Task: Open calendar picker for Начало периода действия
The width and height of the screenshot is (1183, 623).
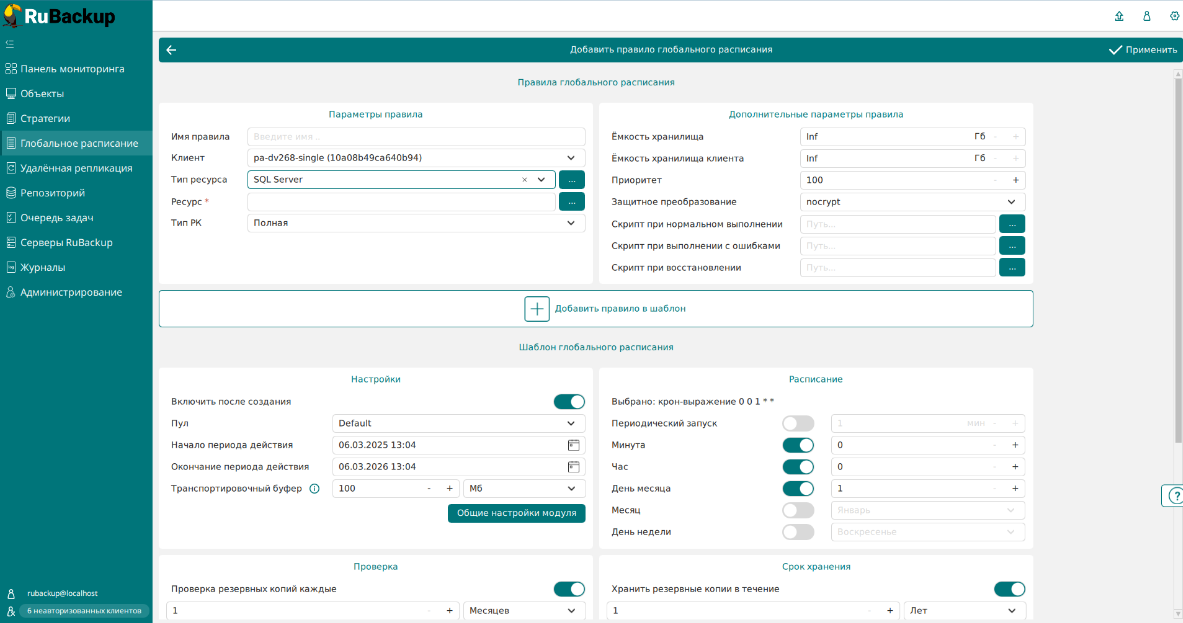Action: pyautogui.click(x=574, y=445)
